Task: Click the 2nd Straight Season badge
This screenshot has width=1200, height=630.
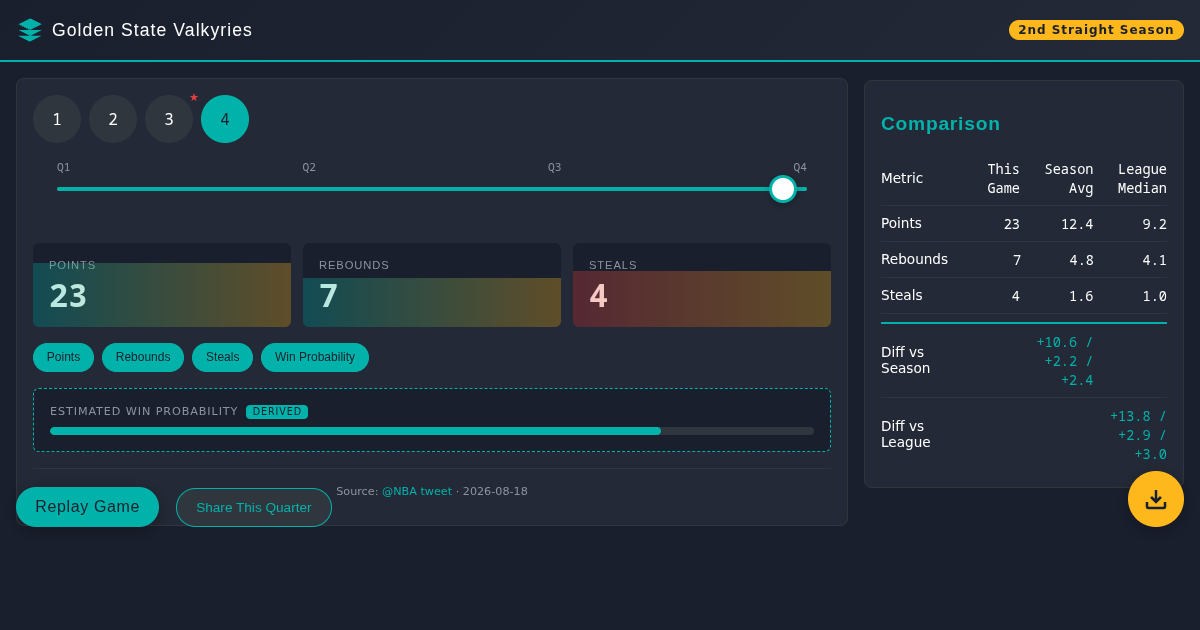Action: pyautogui.click(x=1096, y=30)
